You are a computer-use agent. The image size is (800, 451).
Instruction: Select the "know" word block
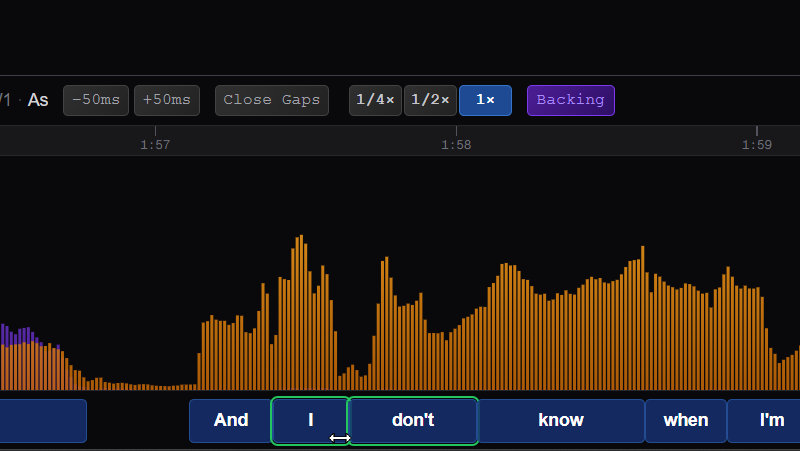561,421
